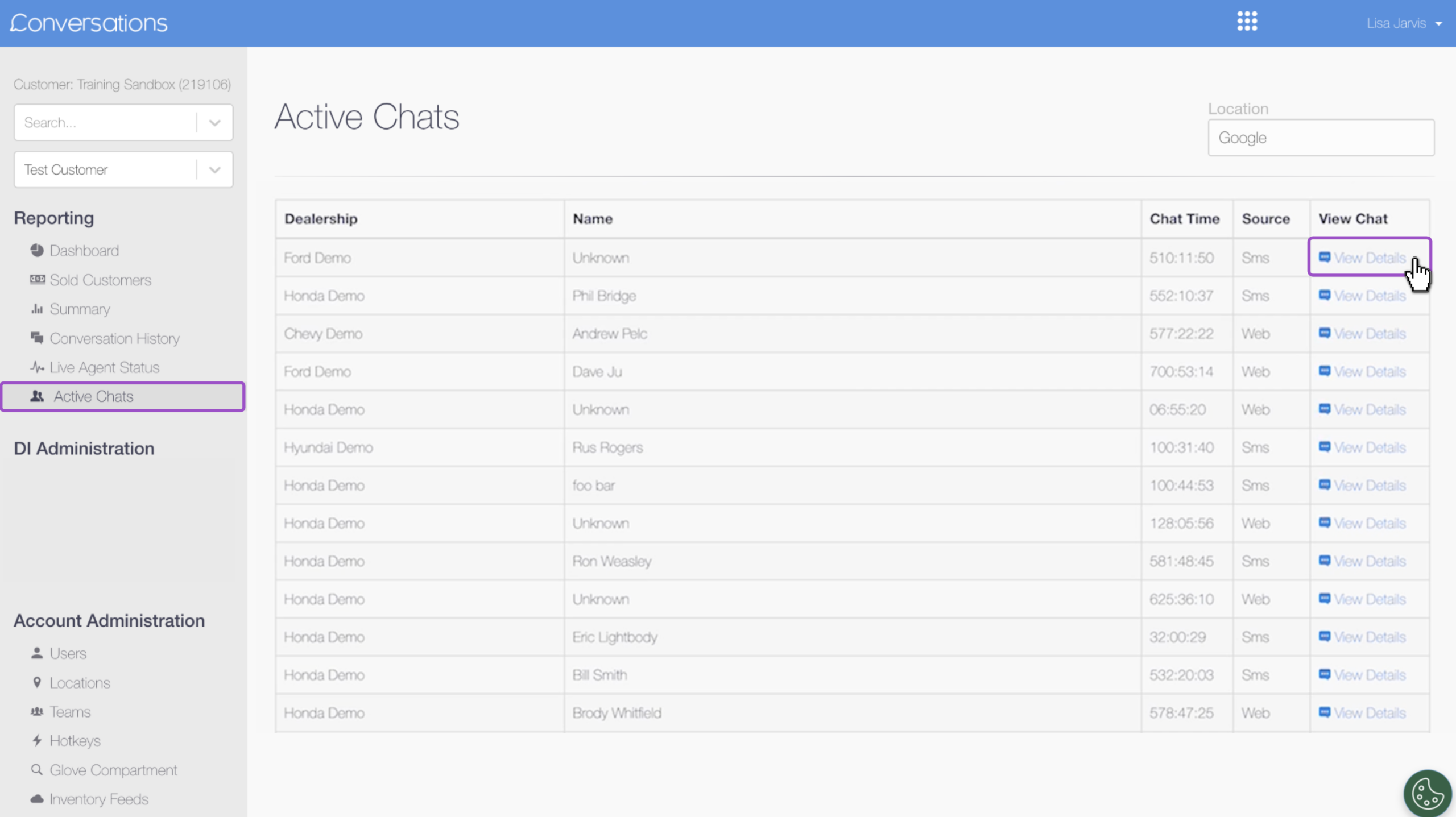The height and width of the screenshot is (817, 1456).
Task: Click the Summary bar chart icon
Action: pos(37,309)
